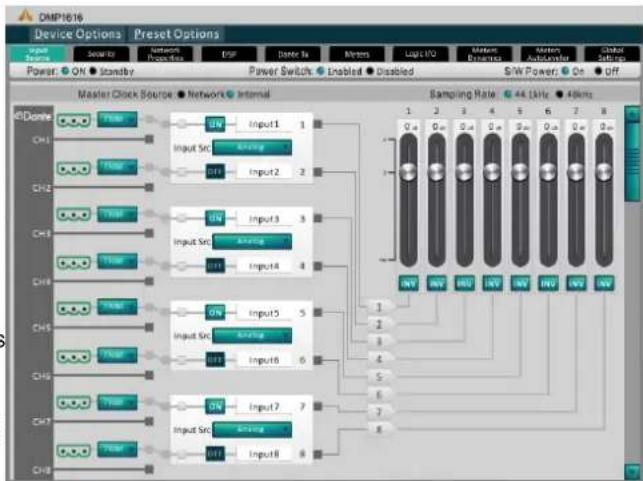Open teal dropdown beside Input1 connector
Image resolution: width=643 pixels, height=481 pixels.
coord(117,119)
